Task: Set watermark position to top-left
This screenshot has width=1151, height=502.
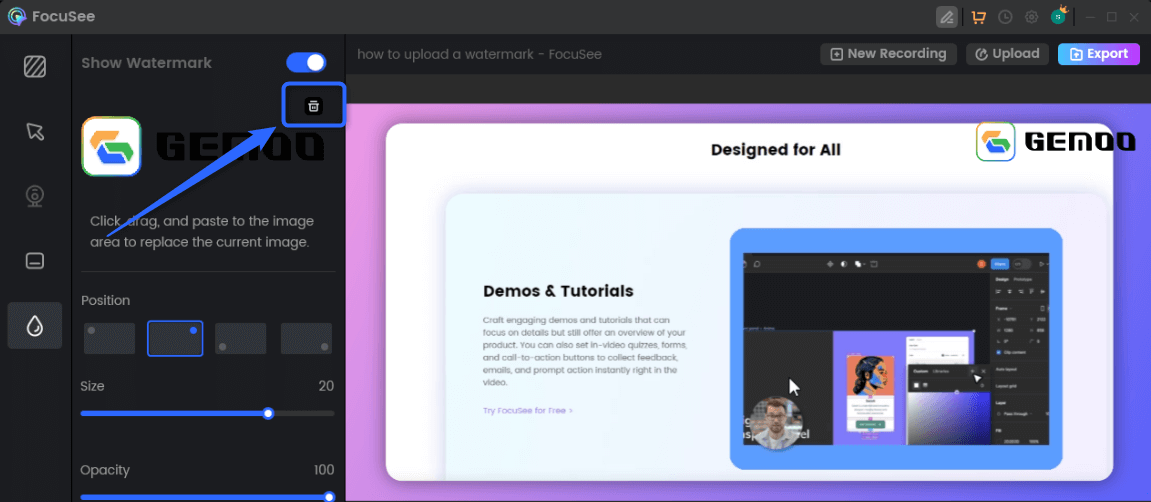Action: (109, 338)
